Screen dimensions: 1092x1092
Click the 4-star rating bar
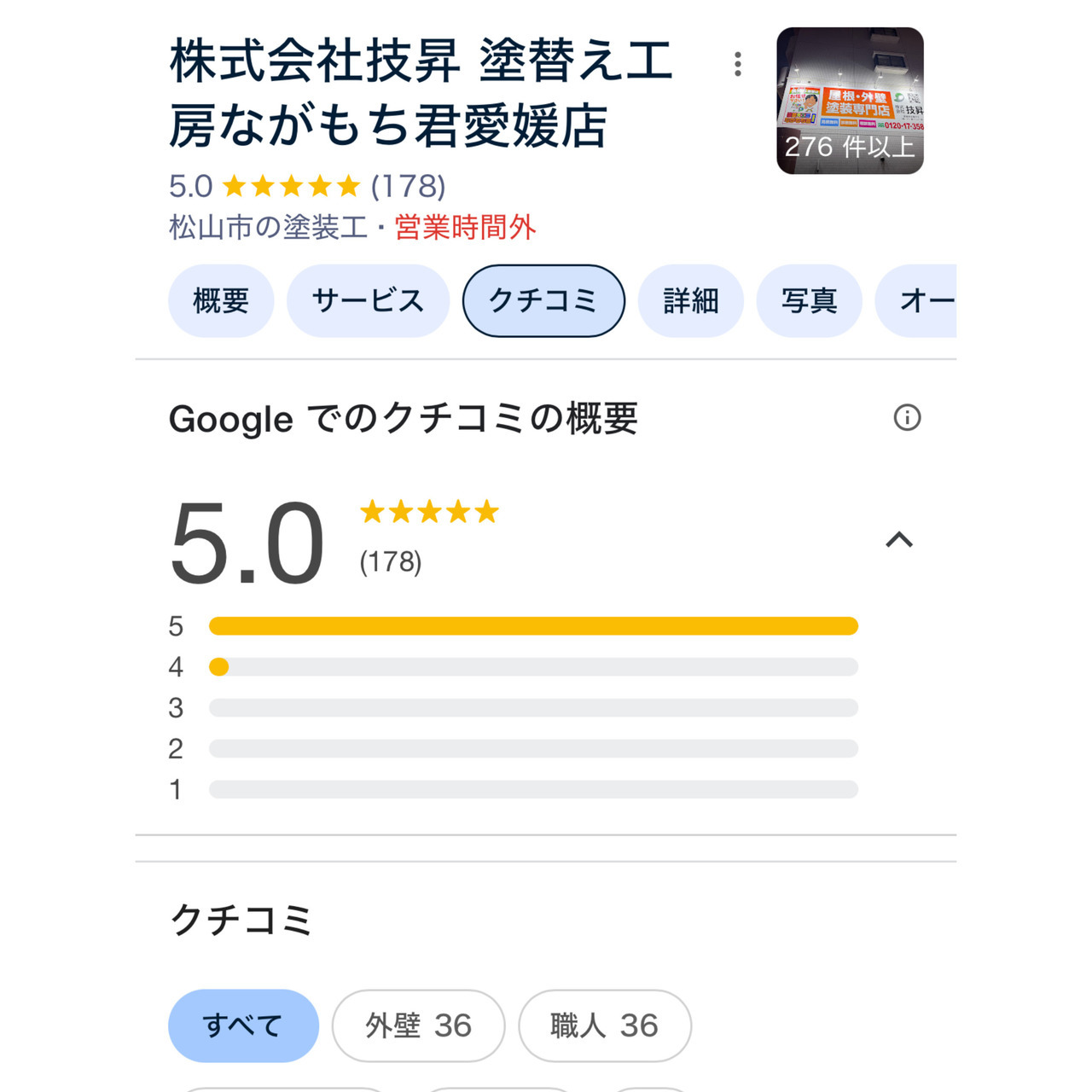point(533,667)
